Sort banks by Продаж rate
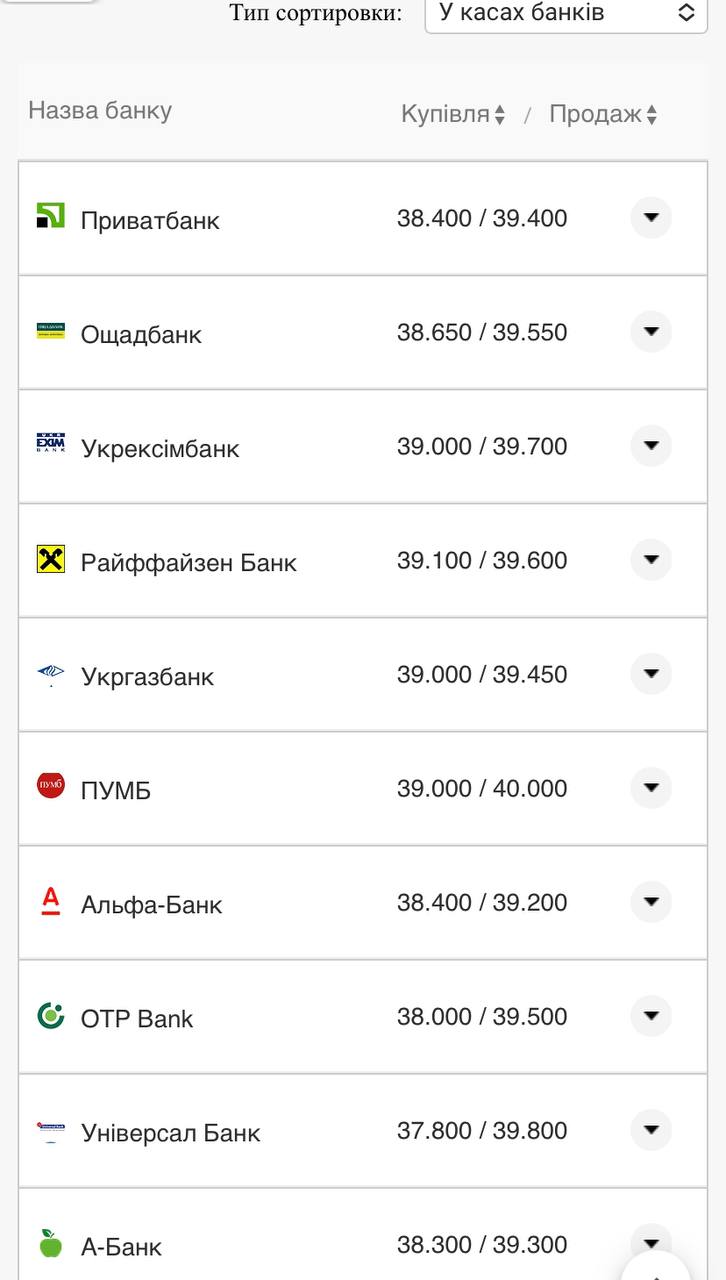Image resolution: width=726 pixels, height=1280 pixels. coord(603,115)
